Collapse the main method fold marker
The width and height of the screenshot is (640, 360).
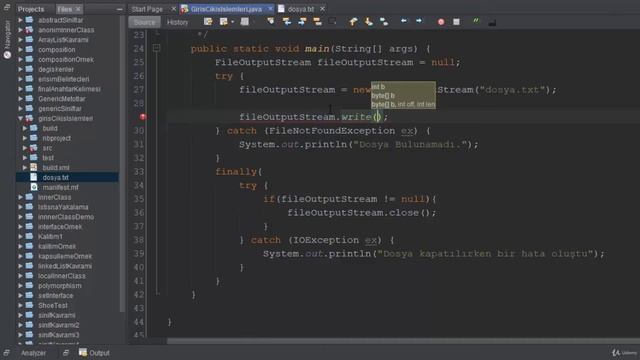click(156, 48)
